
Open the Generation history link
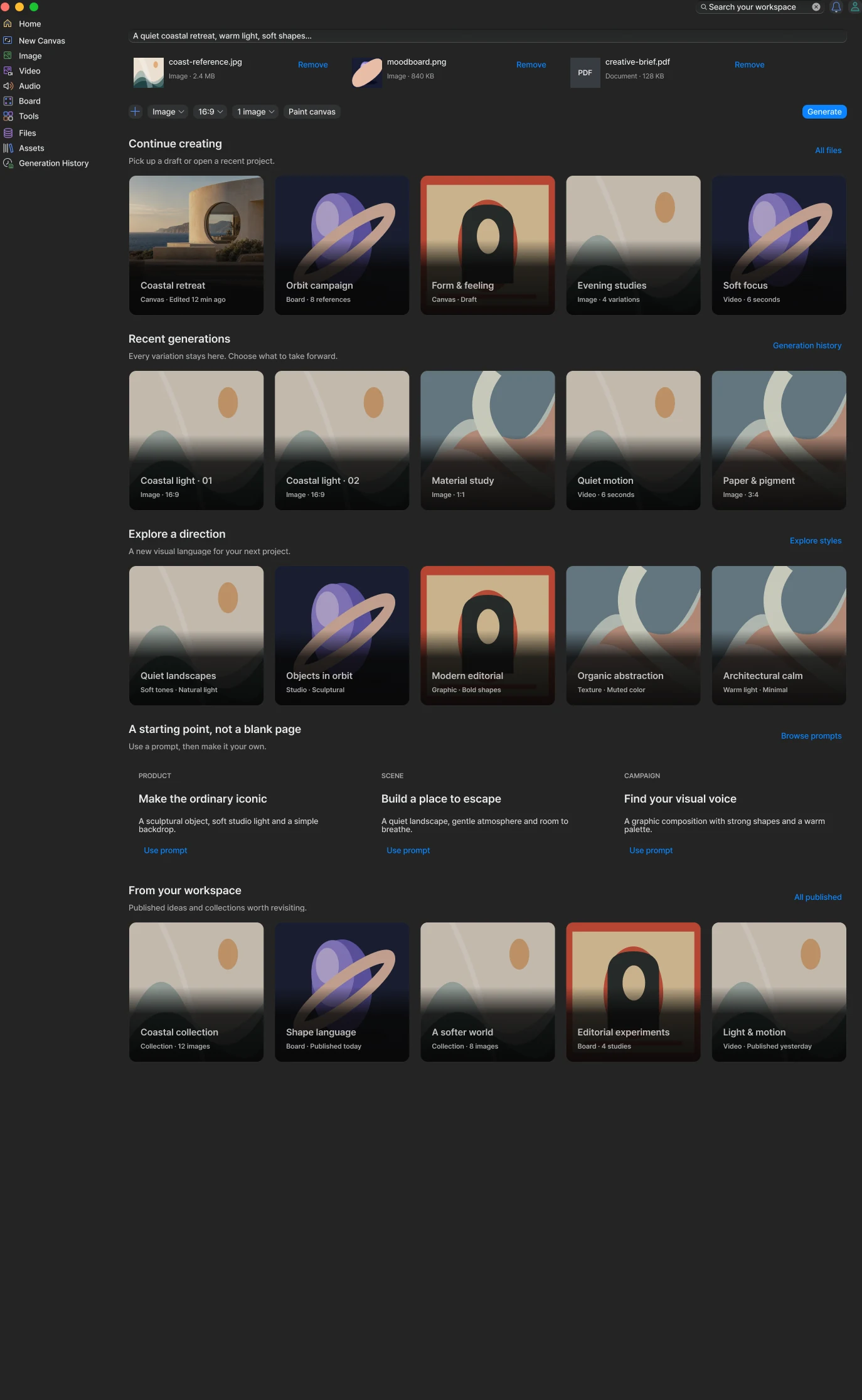point(807,346)
